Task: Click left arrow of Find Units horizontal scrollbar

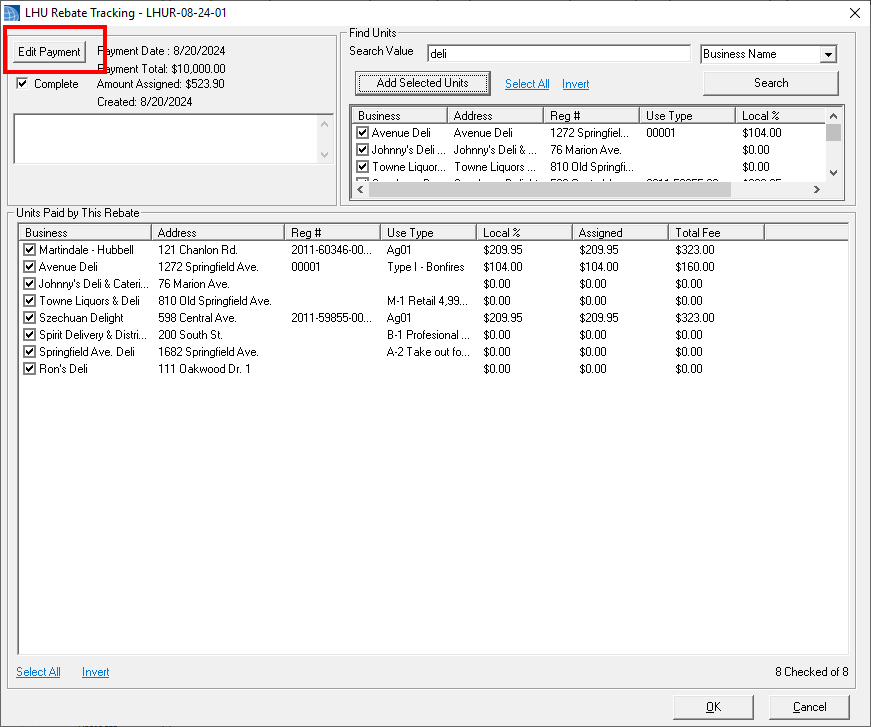Action: (x=361, y=189)
